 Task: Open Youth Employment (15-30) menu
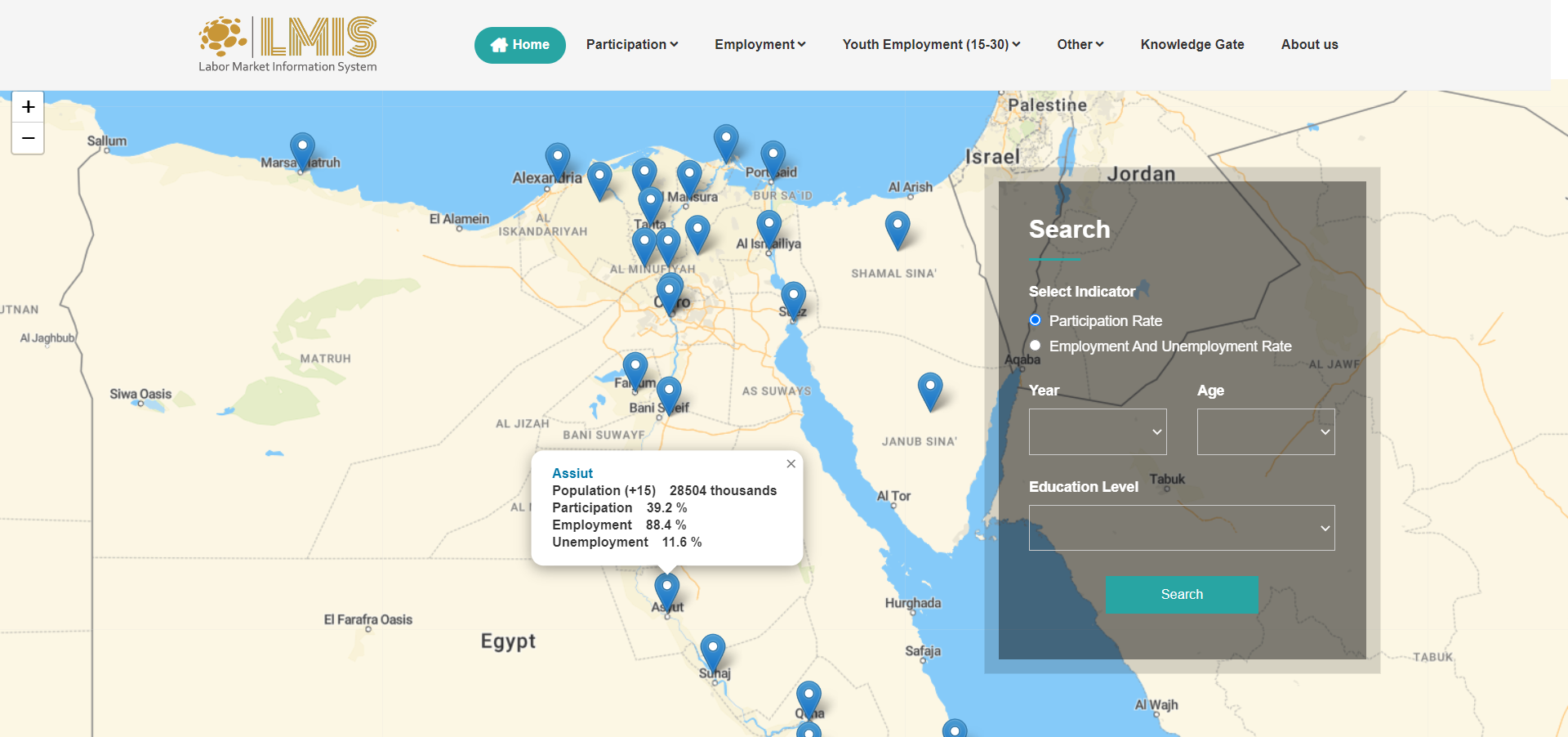click(931, 44)
